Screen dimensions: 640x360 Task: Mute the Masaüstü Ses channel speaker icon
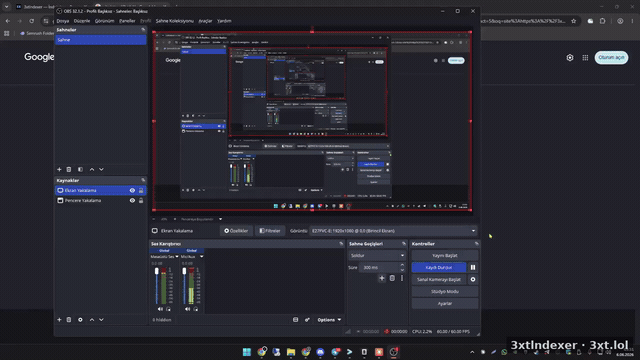tap(160, 309)
